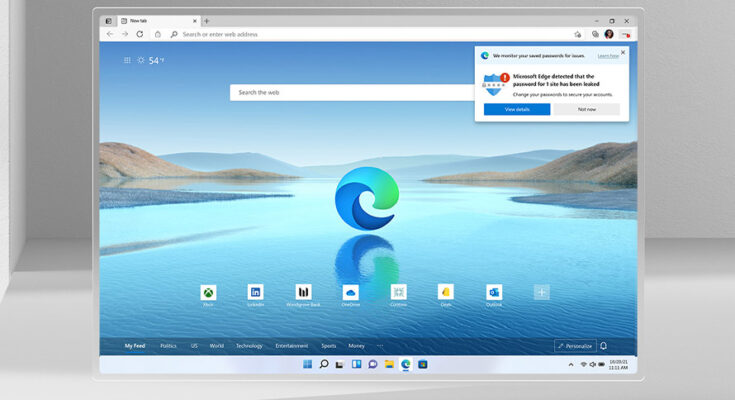Click Not now in password alert
The height and width of the screenshot is (400, 735).
(586, 109)
